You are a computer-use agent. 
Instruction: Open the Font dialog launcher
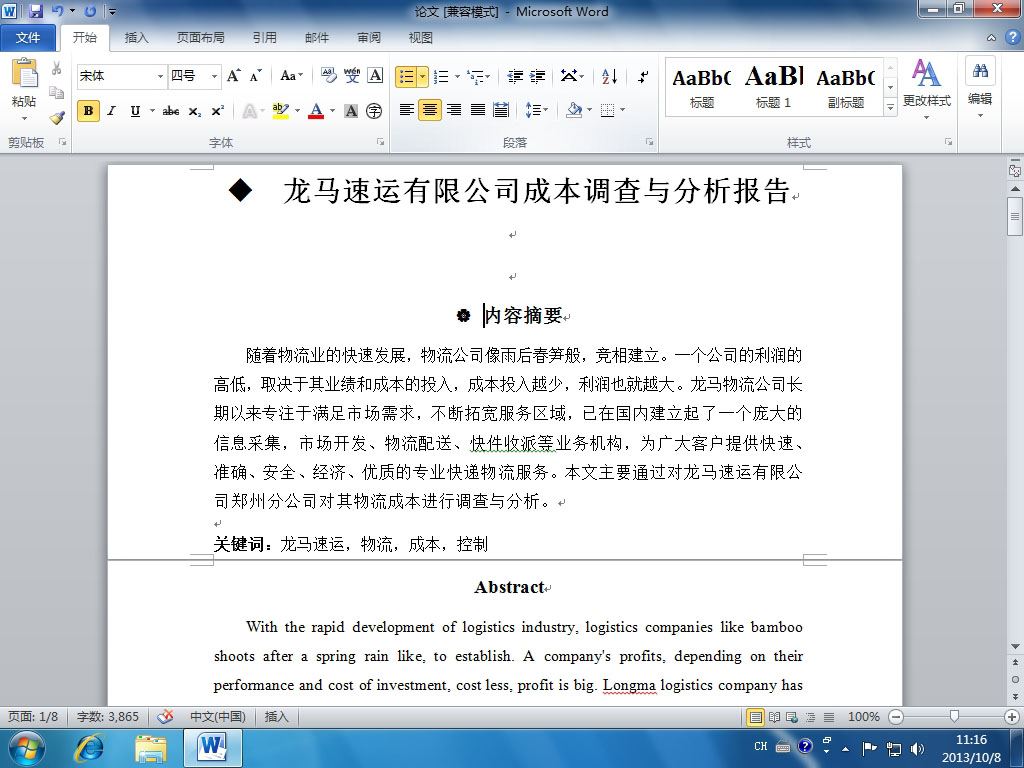[380, 142]
